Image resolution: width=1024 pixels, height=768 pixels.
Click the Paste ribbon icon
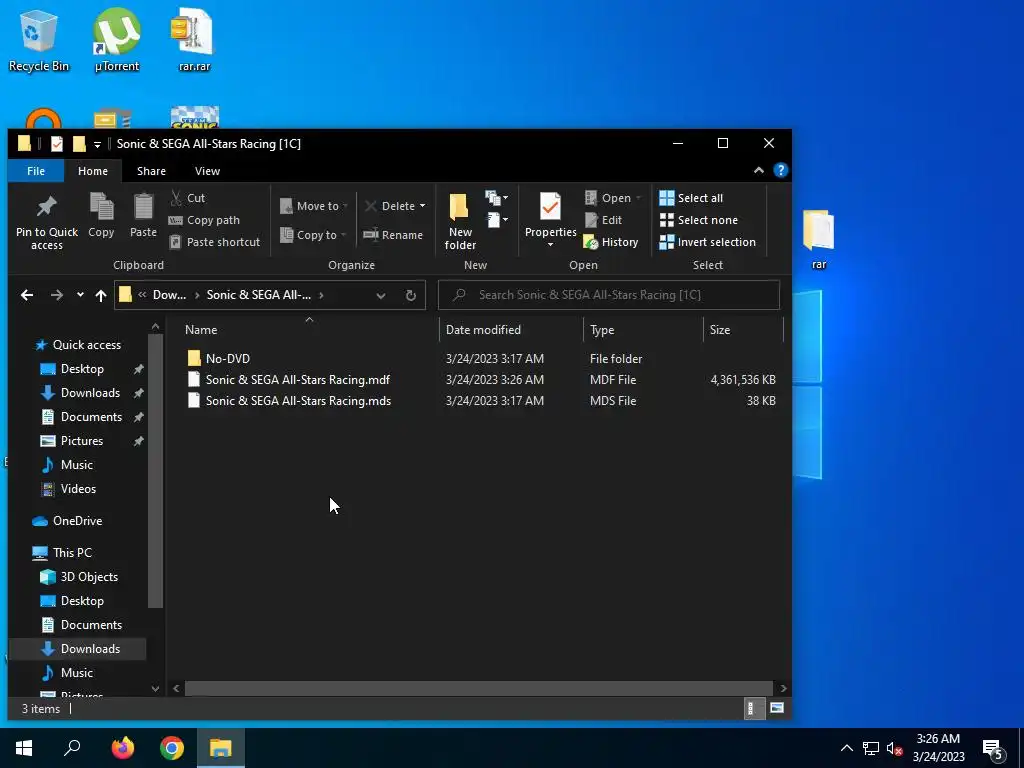point(143,216)
